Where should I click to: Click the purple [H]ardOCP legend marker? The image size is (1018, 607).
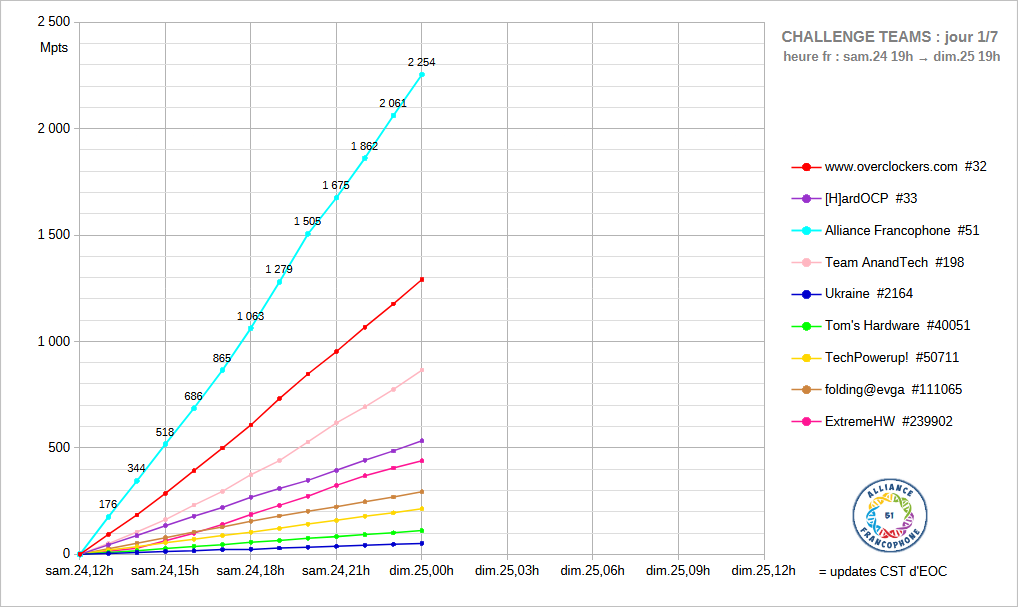click(x=806, y=198)
